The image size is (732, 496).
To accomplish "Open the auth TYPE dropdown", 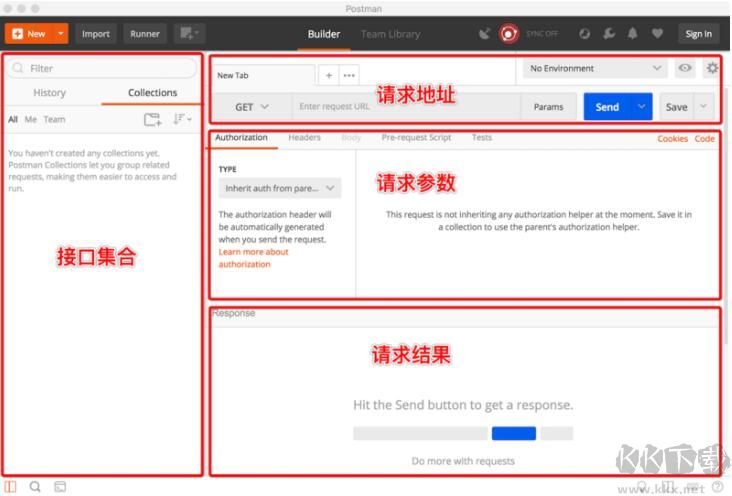I will (279, 188).
